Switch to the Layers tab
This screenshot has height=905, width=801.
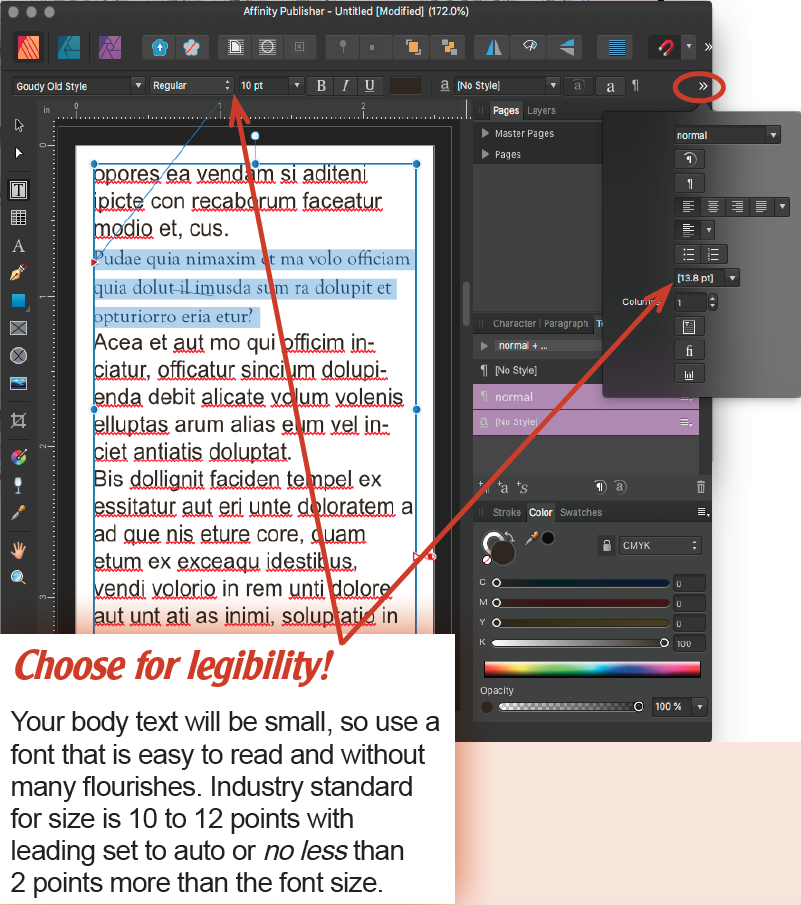541,111
